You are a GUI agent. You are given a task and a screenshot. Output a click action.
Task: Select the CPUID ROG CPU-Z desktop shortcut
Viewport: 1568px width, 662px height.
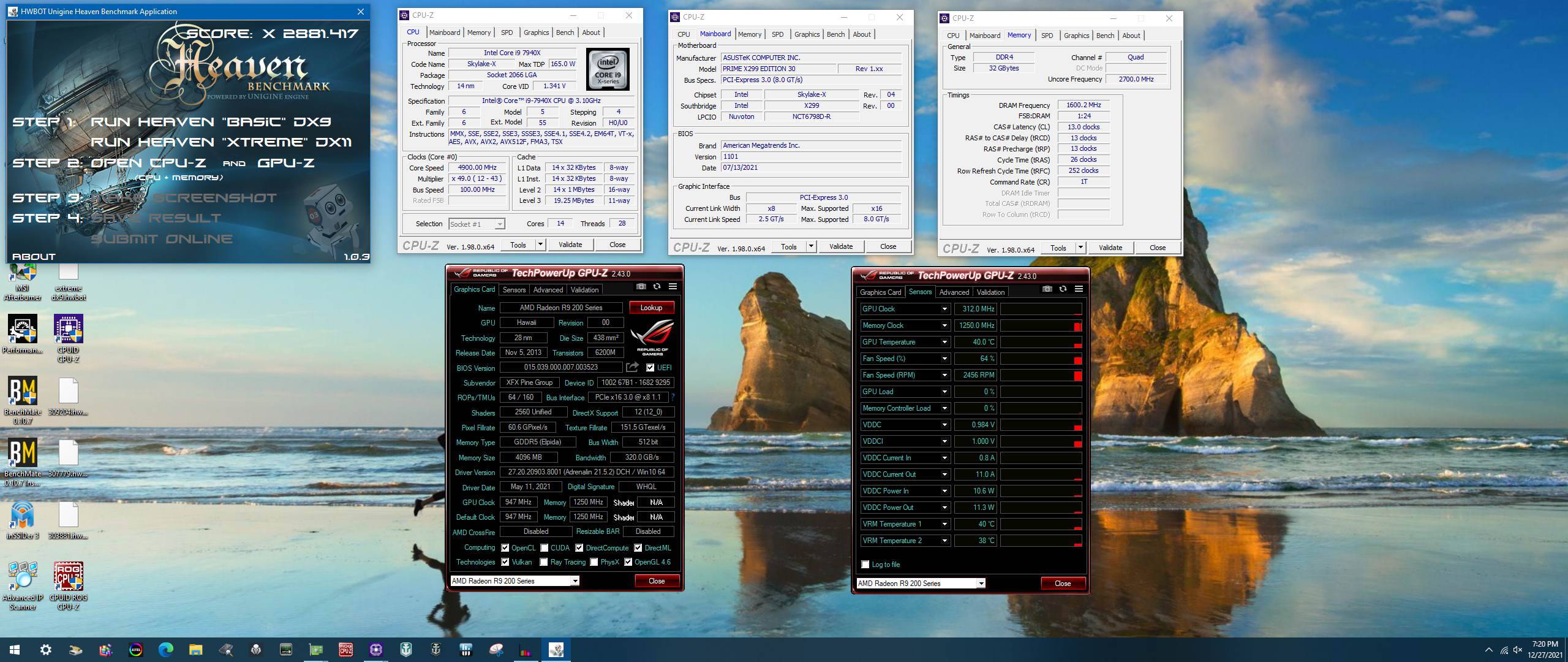tap(68, 586)
